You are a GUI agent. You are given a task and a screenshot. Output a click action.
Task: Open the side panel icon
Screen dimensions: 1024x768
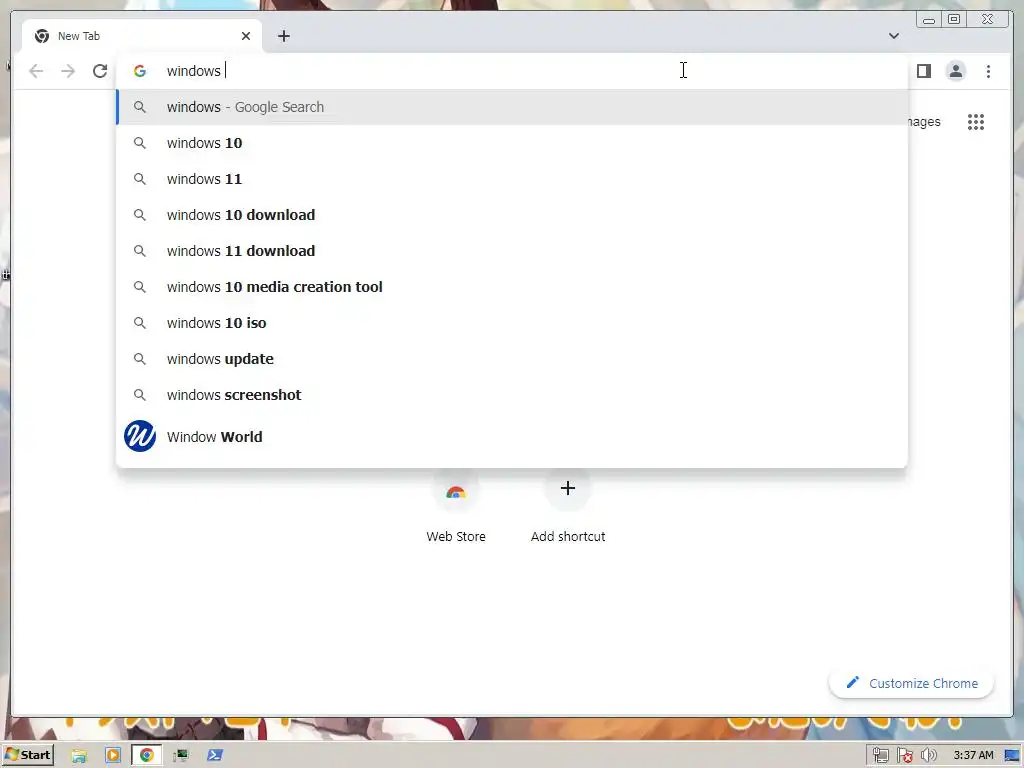coord(923,71)
